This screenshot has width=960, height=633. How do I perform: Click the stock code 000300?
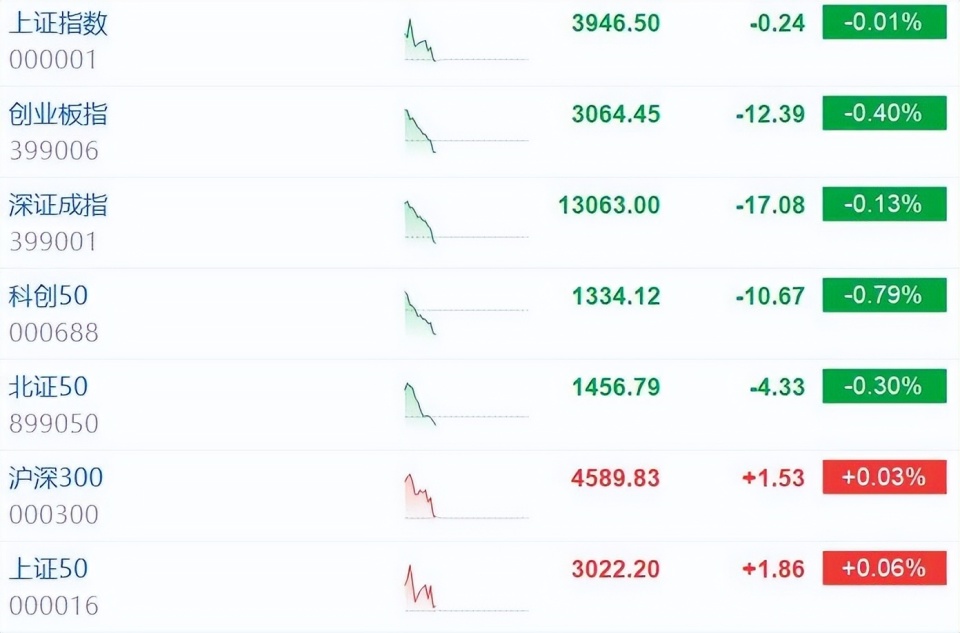[54, 515]
